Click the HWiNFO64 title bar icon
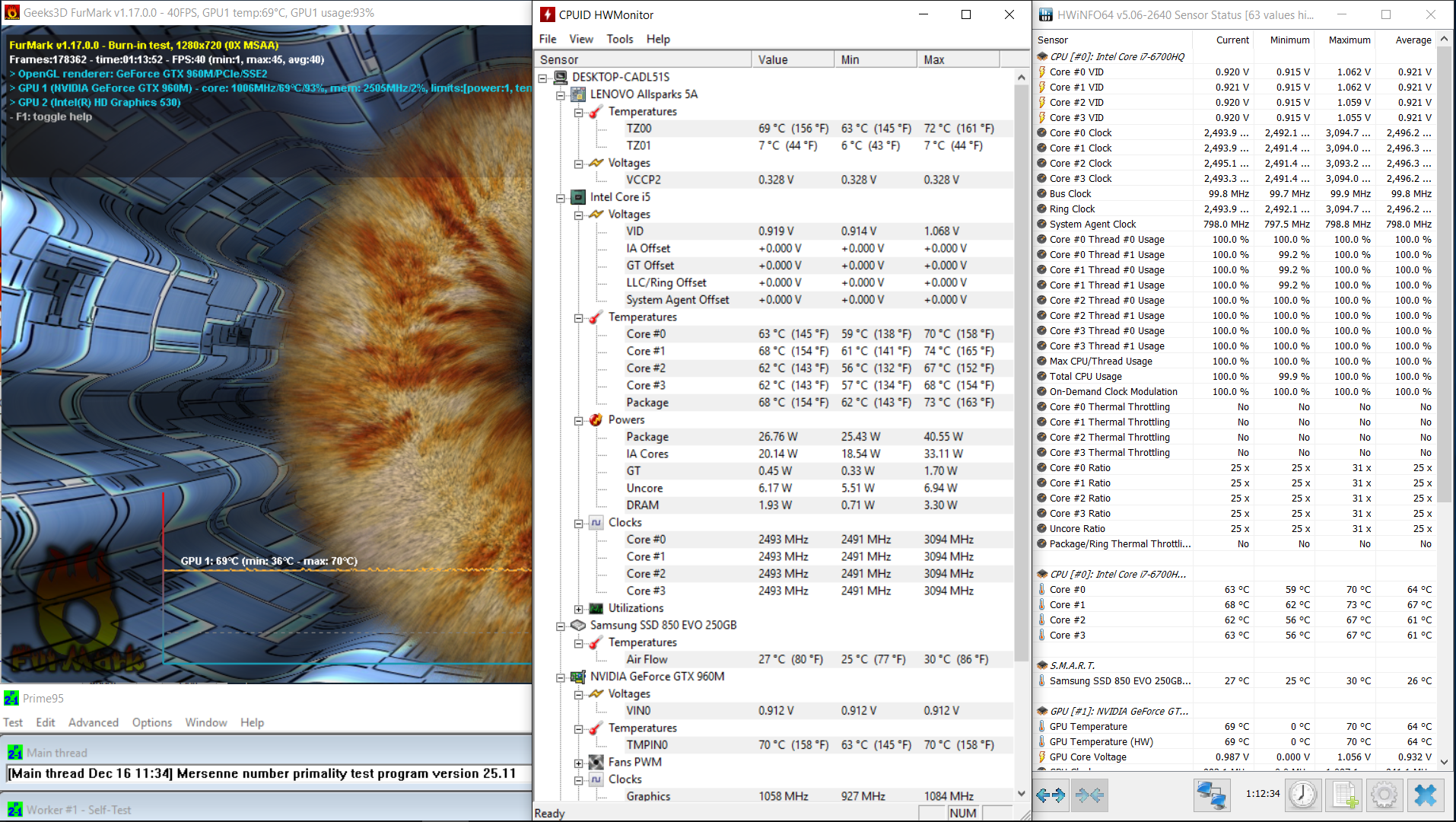 [x=1046, y=14]
